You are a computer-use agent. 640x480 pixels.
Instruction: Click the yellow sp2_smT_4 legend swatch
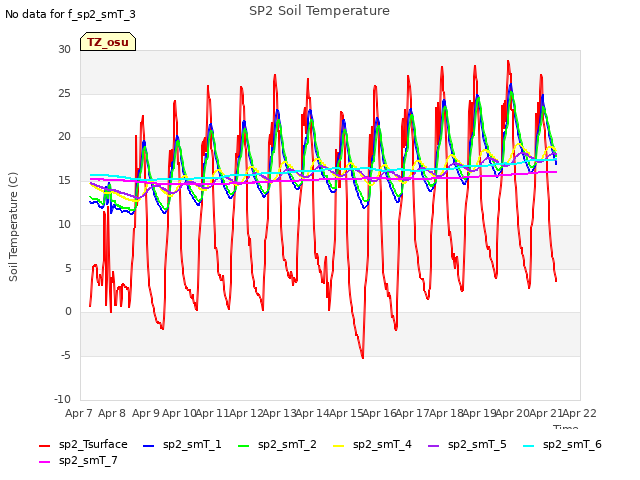(x=338, y=446)
